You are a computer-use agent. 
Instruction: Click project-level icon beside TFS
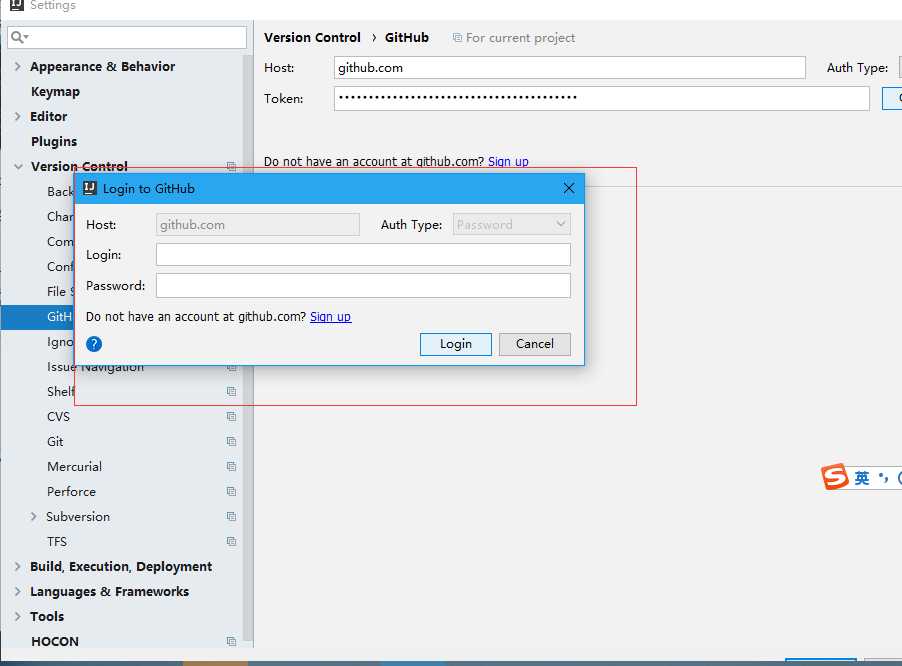(x=231, y=542)
